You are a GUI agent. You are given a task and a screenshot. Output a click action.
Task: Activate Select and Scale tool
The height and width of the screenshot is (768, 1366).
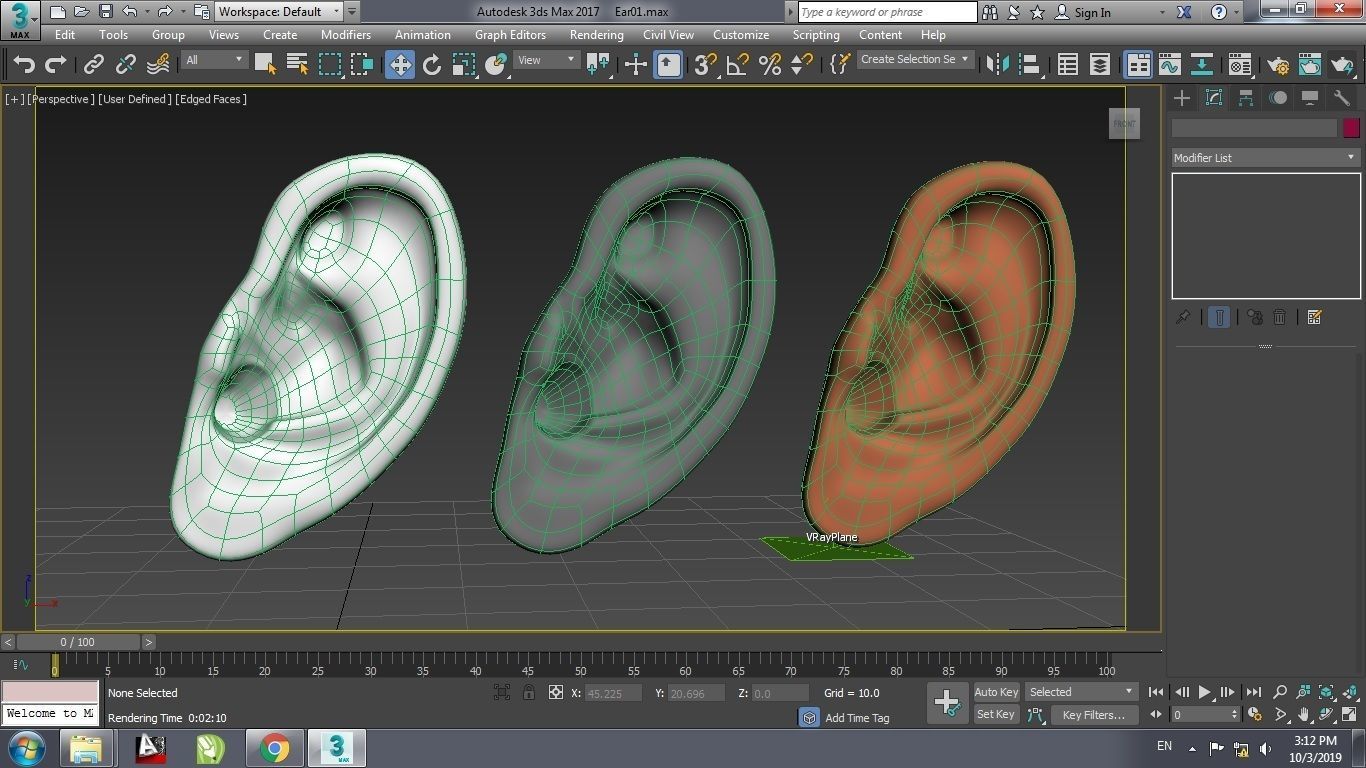[x=464, y=65]
